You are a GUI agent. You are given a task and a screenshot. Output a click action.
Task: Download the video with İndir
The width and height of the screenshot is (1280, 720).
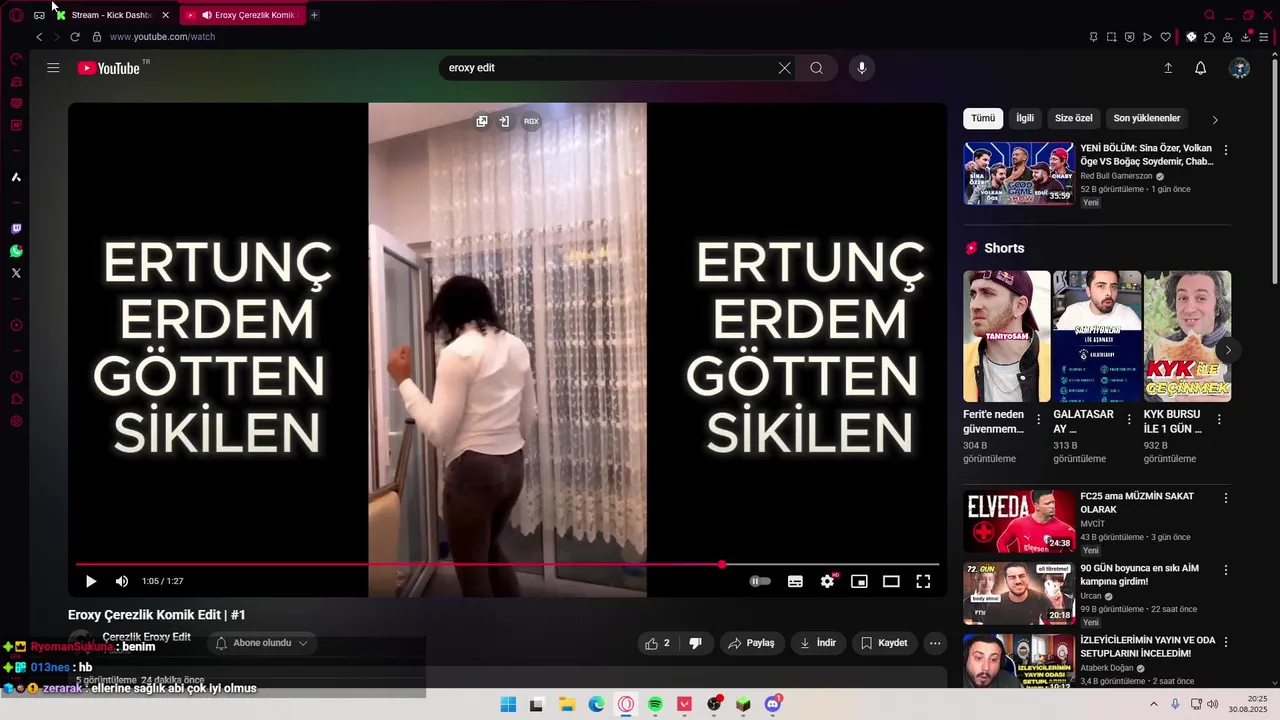[818, 643]
